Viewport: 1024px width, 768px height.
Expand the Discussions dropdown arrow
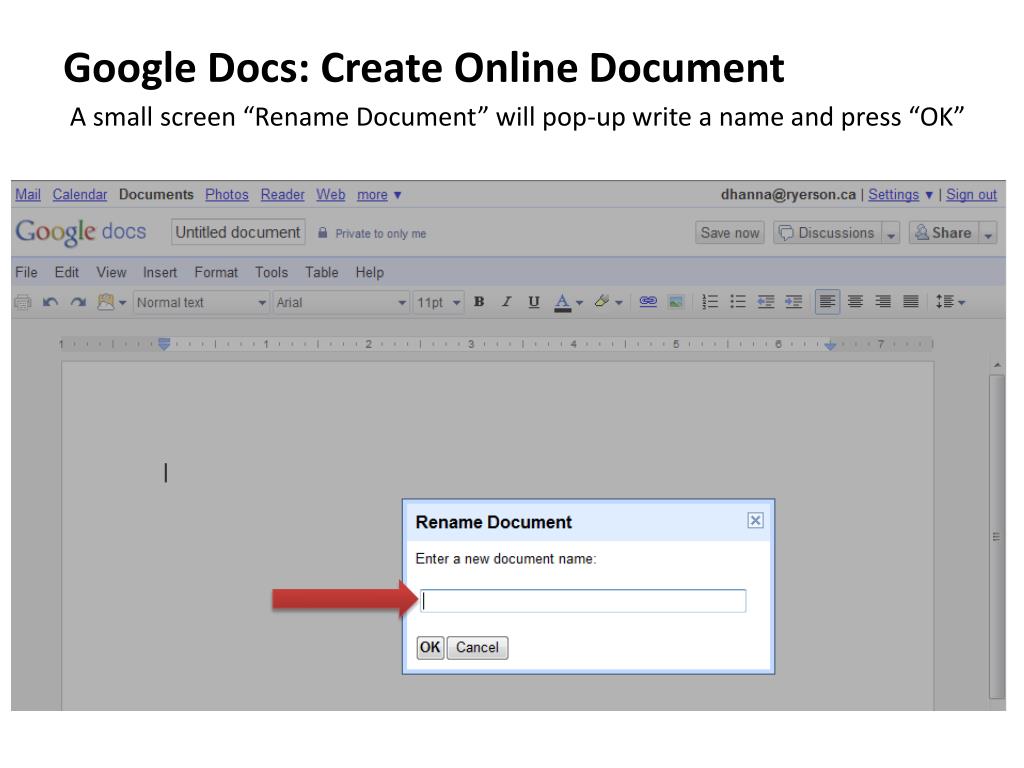pyautogui.click(x=891, y=234)
